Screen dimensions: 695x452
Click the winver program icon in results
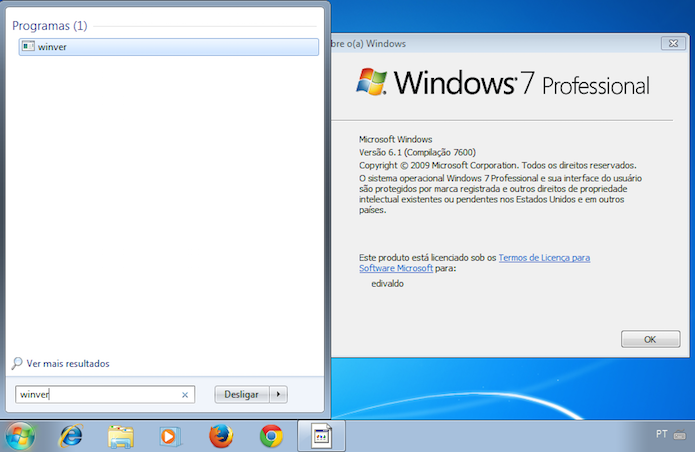click(x=28, y=46)
